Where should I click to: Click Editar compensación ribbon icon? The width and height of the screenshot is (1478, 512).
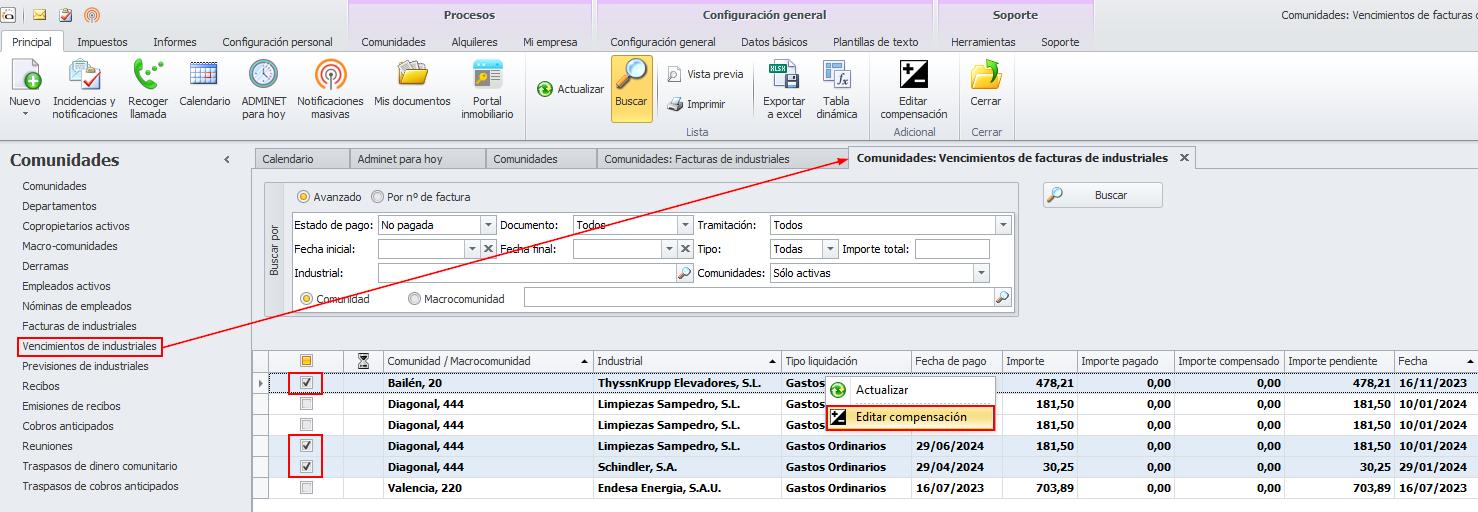click(913, 76)
